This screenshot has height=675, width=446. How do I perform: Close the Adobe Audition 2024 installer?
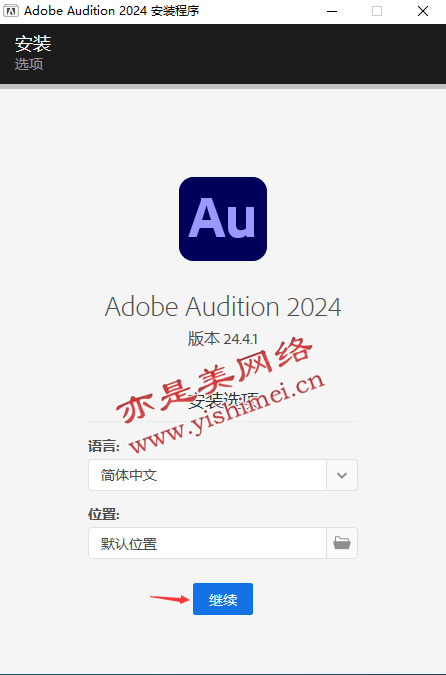click(423, 11)
